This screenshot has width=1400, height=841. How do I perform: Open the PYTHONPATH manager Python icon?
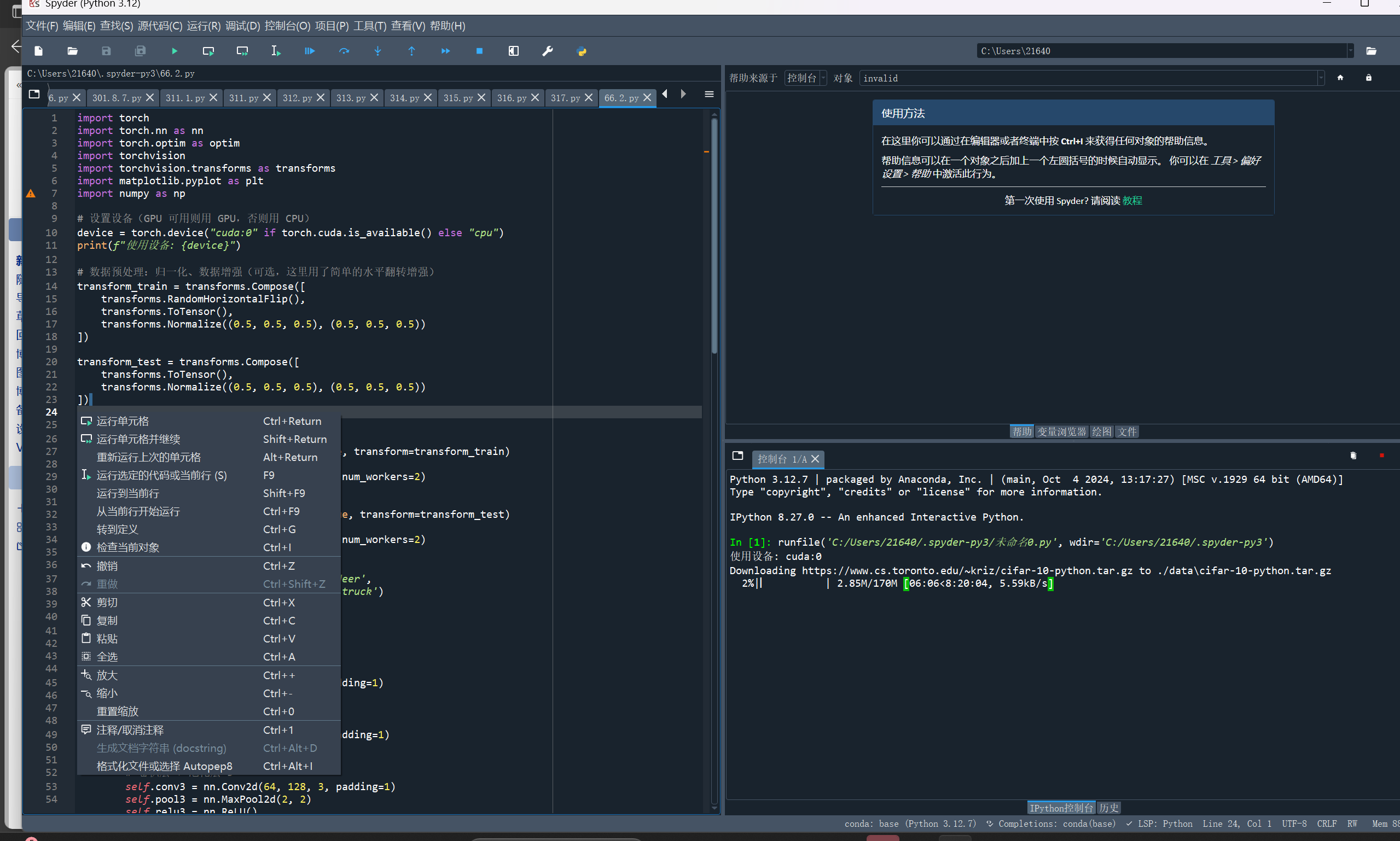tap(581, 51)
